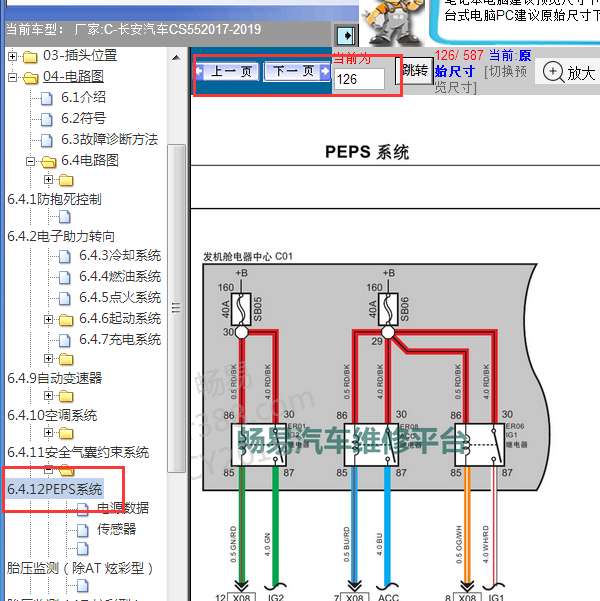Click the mechanic mascot image
Viewport: 600px width, 601px height.
tap(392, 22)
